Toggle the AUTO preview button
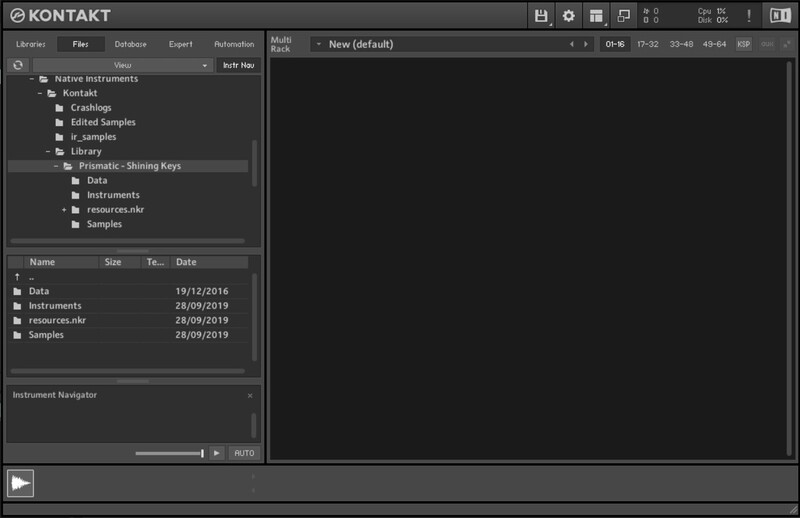Screen dimensions: 800x518 [x=243, y=453]
